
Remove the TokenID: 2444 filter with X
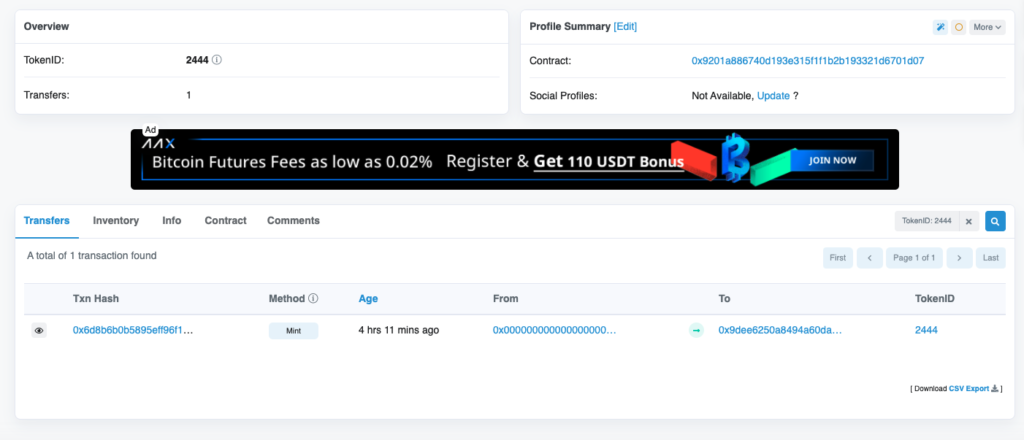pos(969,221)
